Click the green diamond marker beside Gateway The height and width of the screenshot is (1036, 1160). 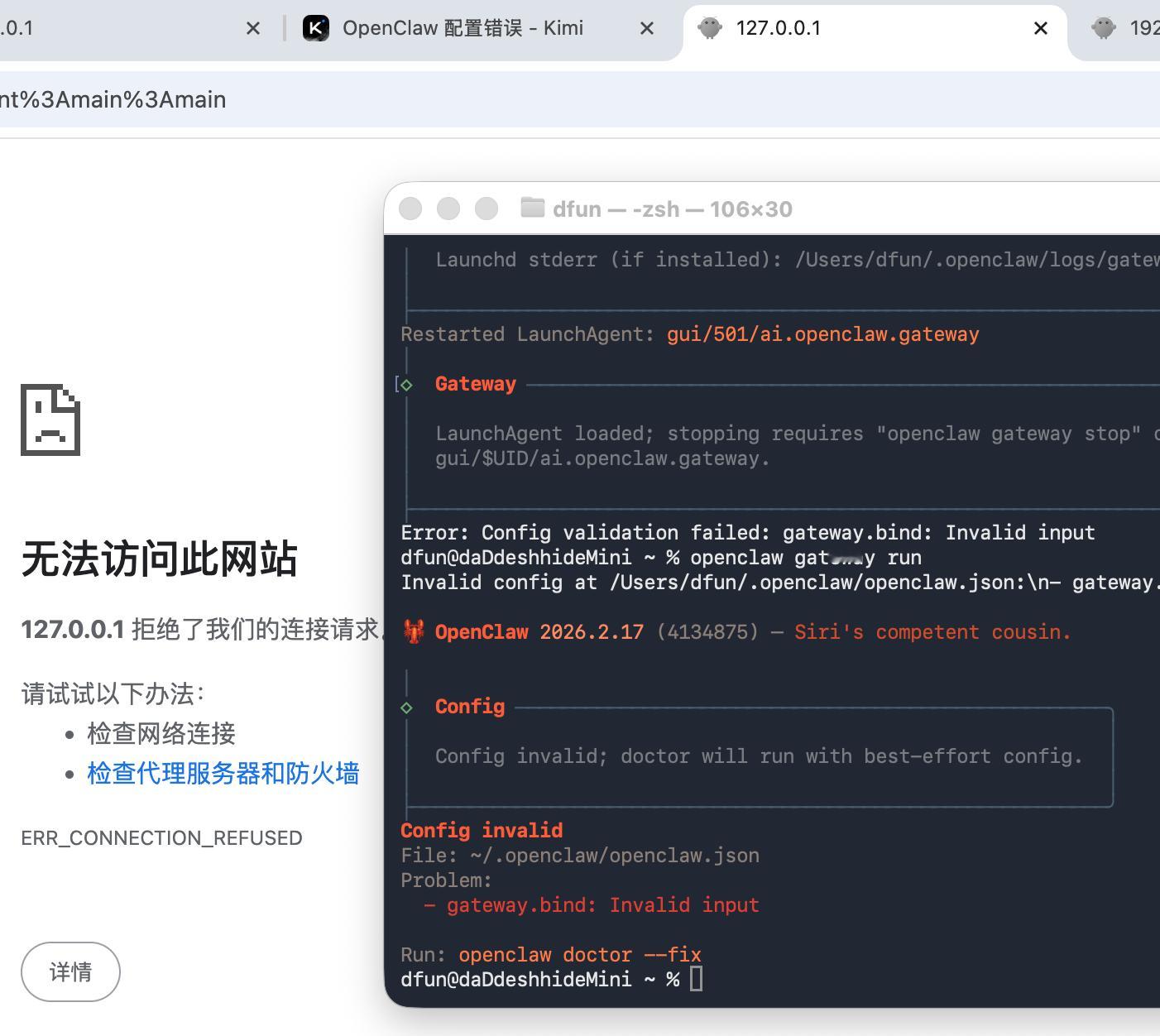coord(406,385)
